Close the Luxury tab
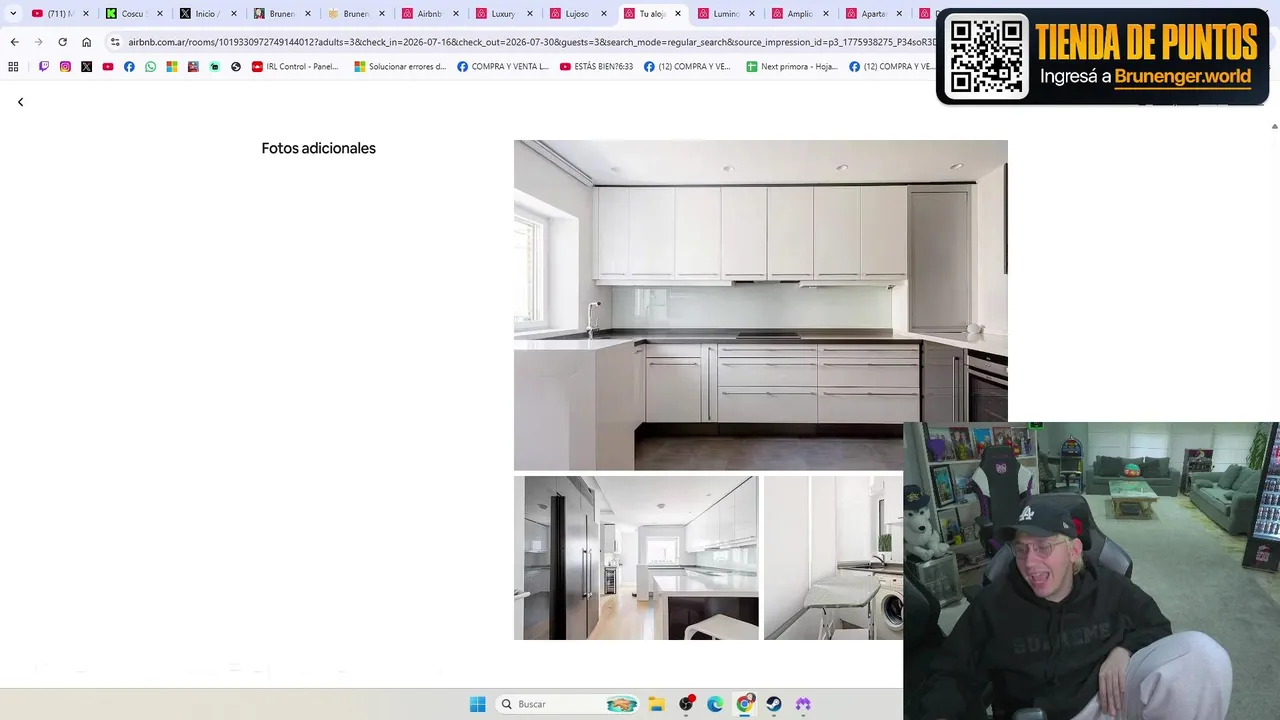 pyautogui.click(x=530, y=14)
